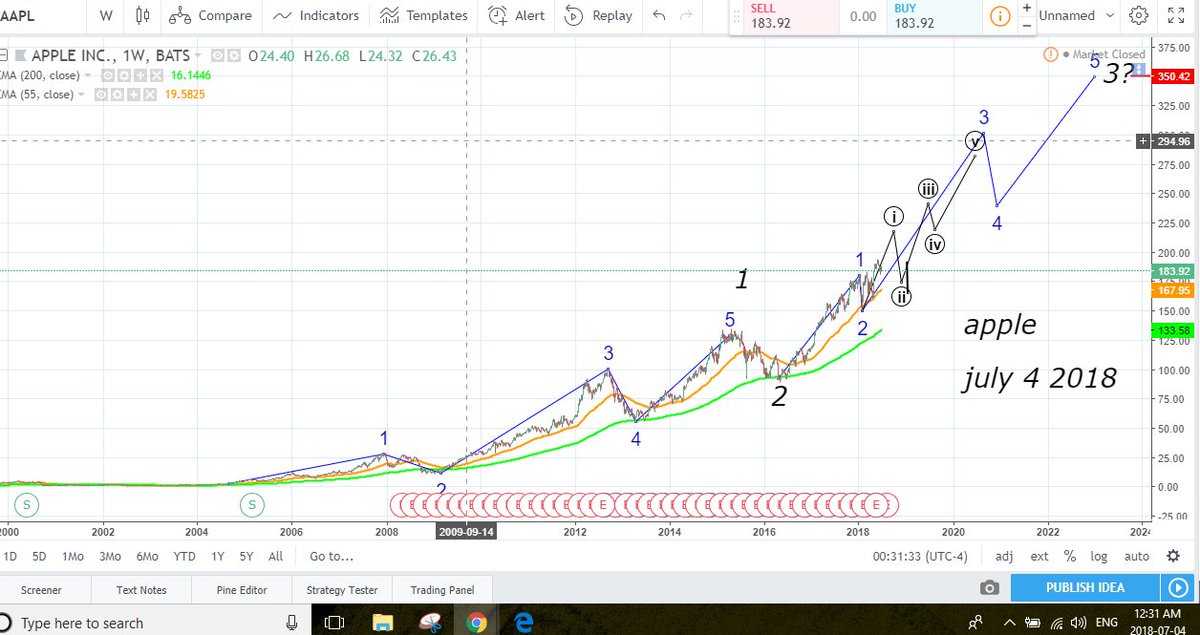
Task: Open File Explorer from taskbar
Action: [x=381, y=622]
